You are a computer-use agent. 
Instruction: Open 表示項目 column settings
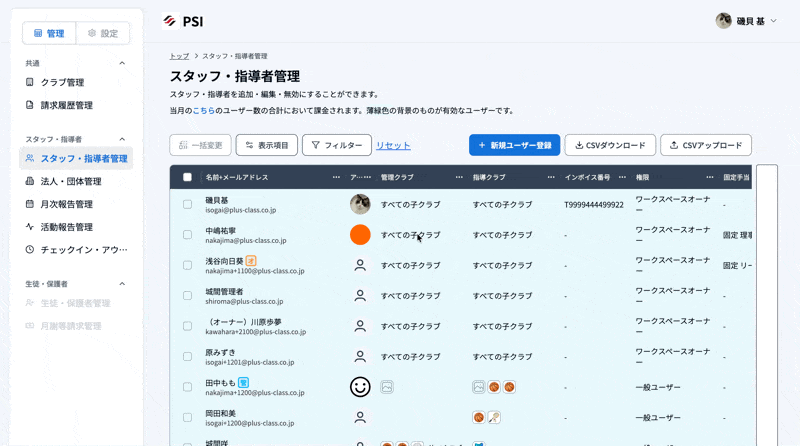tap(266, 145)
